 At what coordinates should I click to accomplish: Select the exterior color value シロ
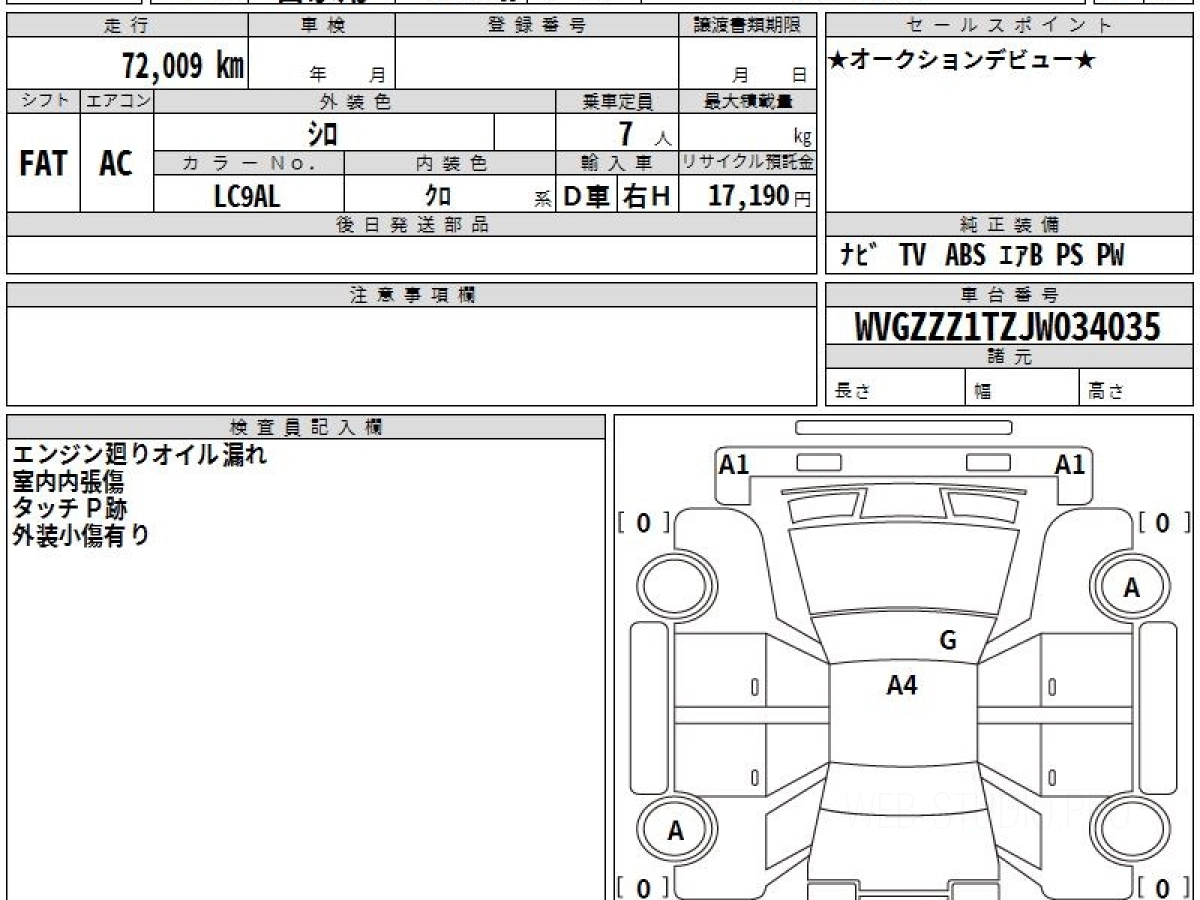click(x=322, y=133)
